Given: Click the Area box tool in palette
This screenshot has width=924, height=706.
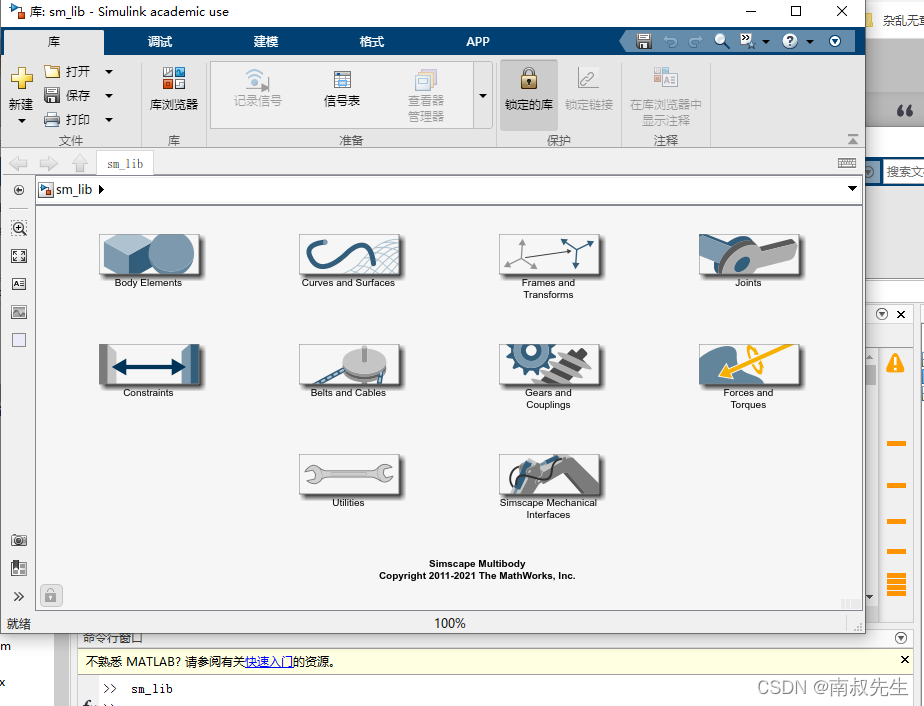Looking at the screenshot, I should (x=19, y=340).
